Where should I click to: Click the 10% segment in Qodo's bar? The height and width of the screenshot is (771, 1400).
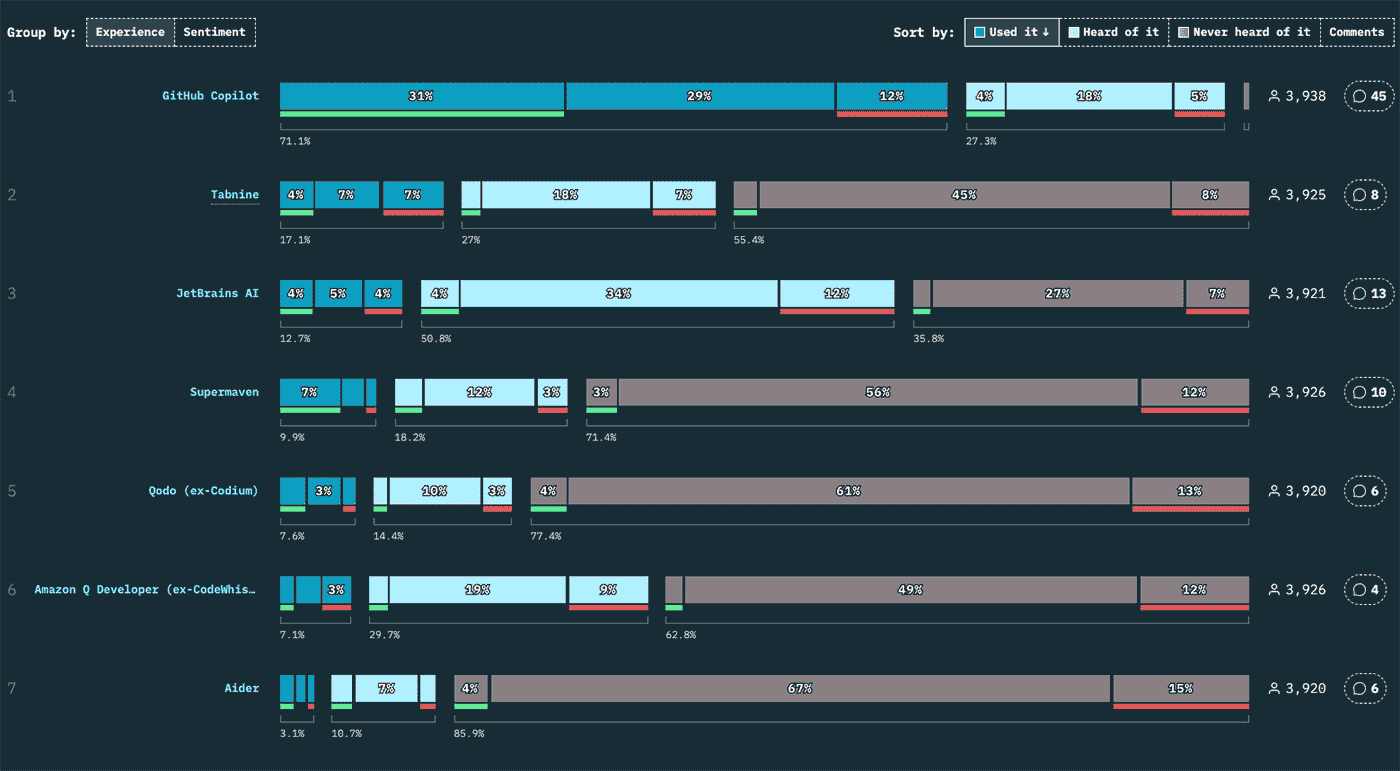pos(435,491)
